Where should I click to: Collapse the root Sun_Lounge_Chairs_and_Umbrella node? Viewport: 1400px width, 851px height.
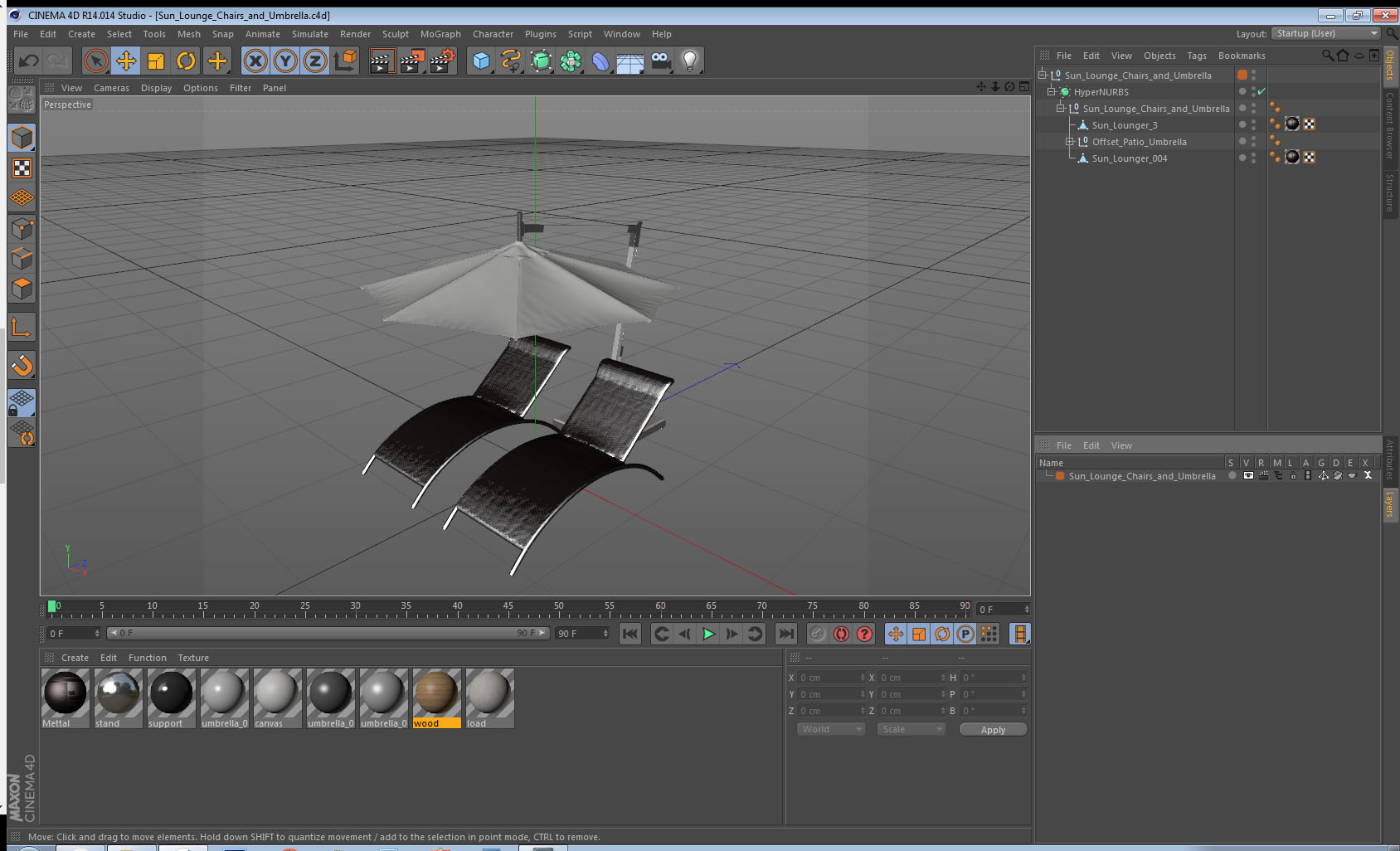tap(1043, 75)
